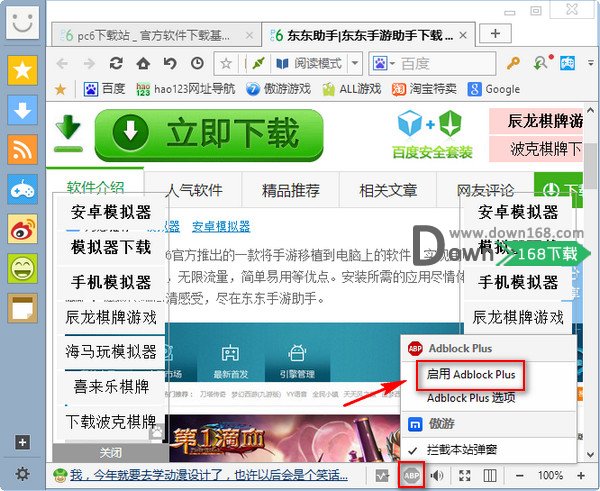Open the green laughing face sidebar icon
Screen dimensions: 600x491
click(22, 268)
